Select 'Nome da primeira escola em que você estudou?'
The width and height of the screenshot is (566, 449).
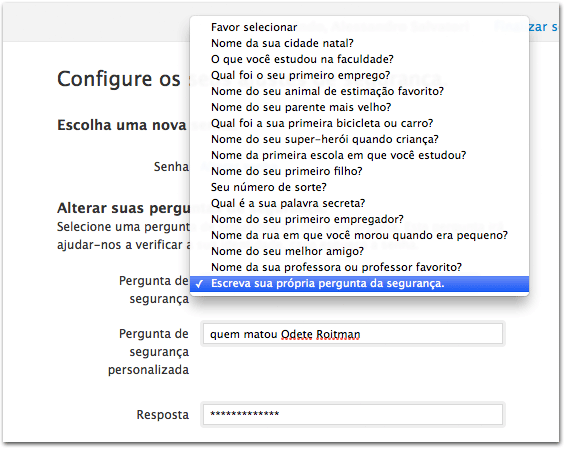359,155
